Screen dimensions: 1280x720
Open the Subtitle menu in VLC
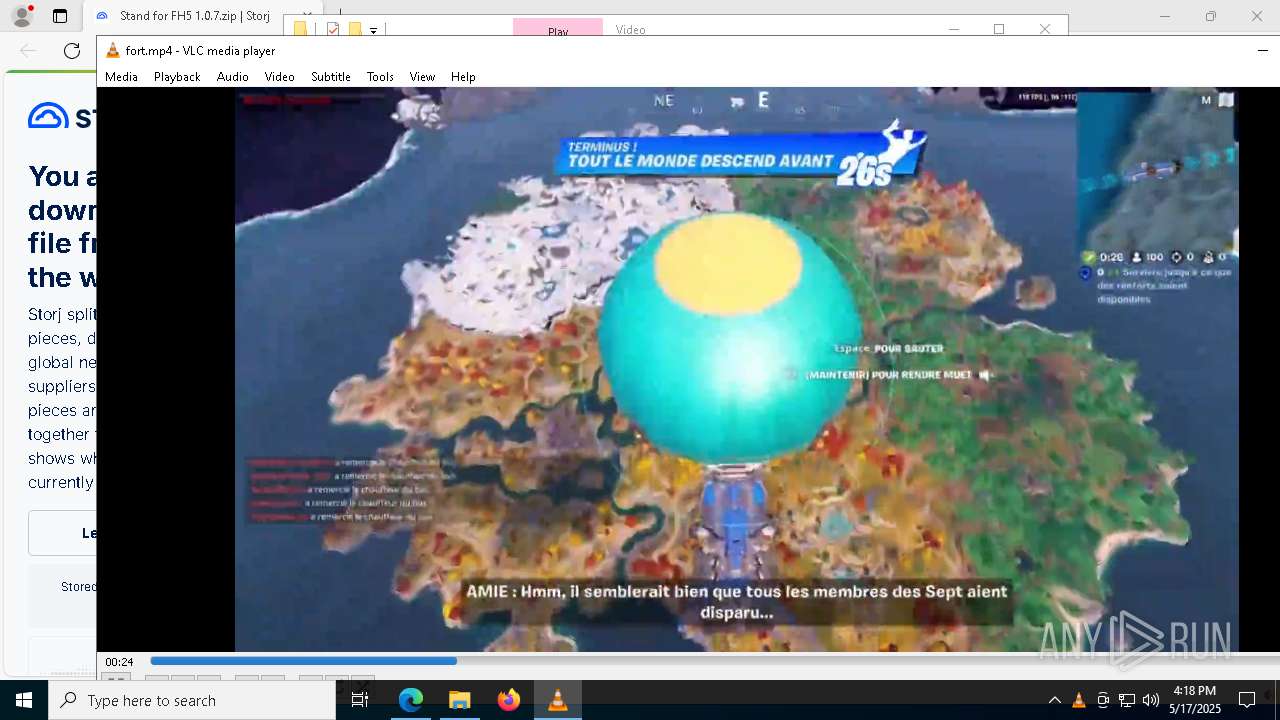pyautogui.click(x=330, y=77)
